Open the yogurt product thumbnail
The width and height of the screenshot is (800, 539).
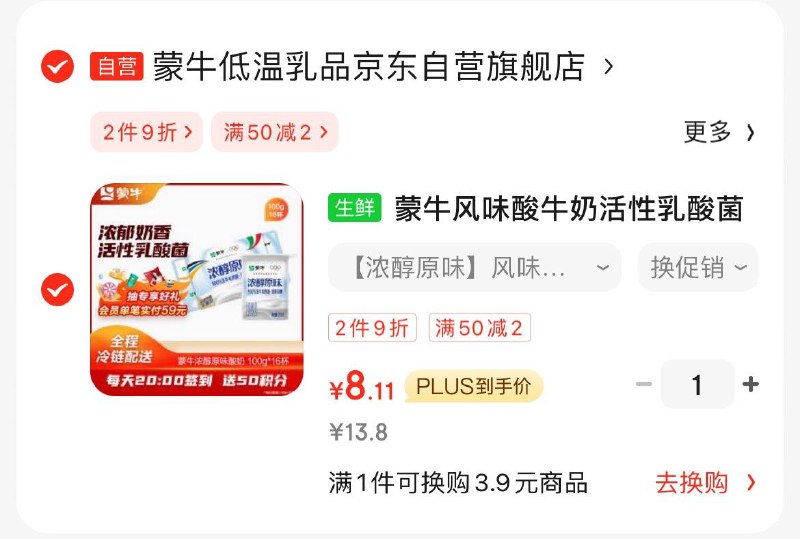[197, 289]
